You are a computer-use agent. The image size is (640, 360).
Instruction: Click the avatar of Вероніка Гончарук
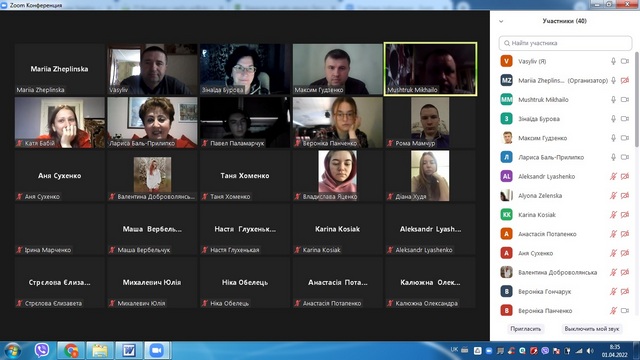tap(506, 291)
